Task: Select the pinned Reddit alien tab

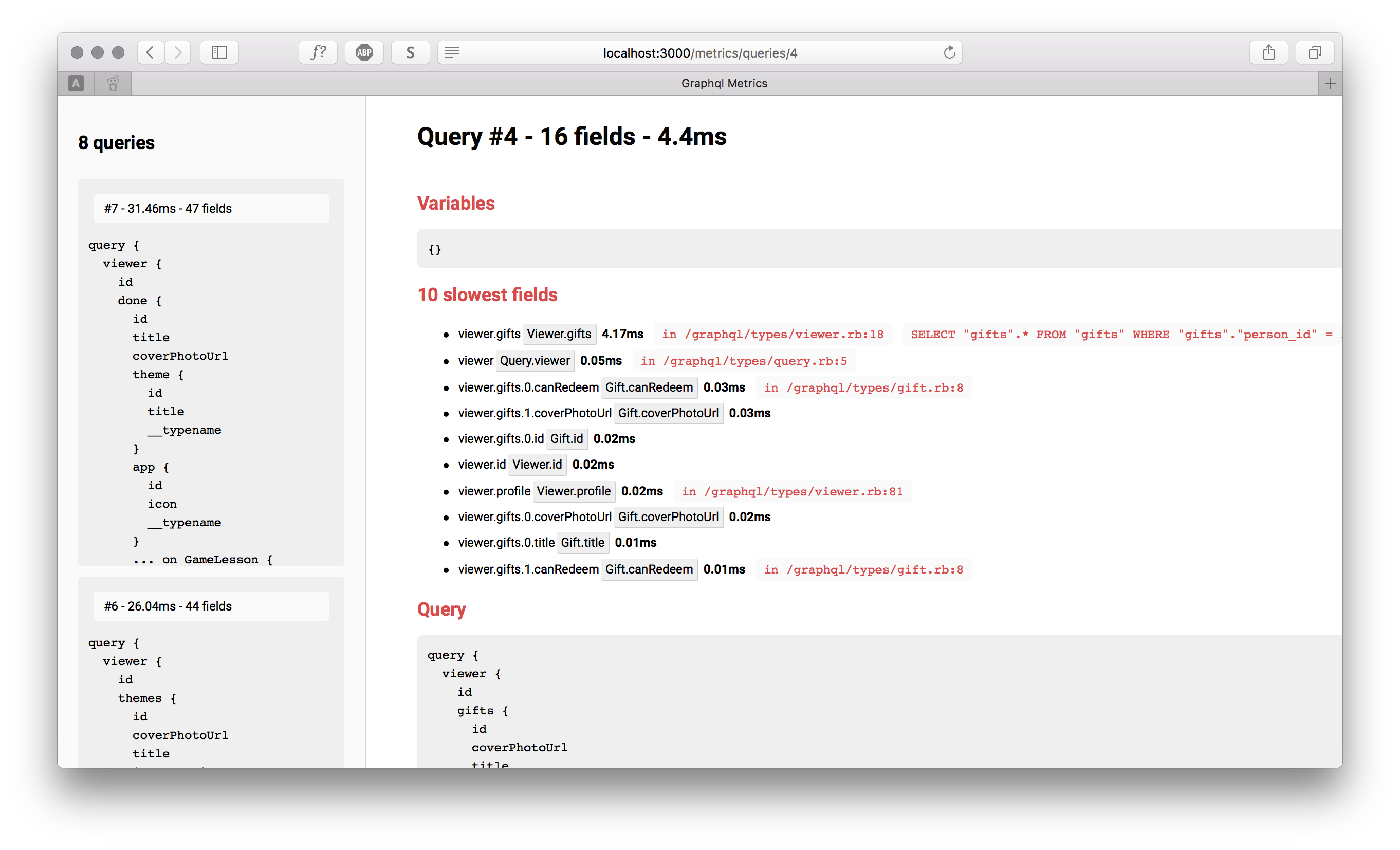Action: 113,84
